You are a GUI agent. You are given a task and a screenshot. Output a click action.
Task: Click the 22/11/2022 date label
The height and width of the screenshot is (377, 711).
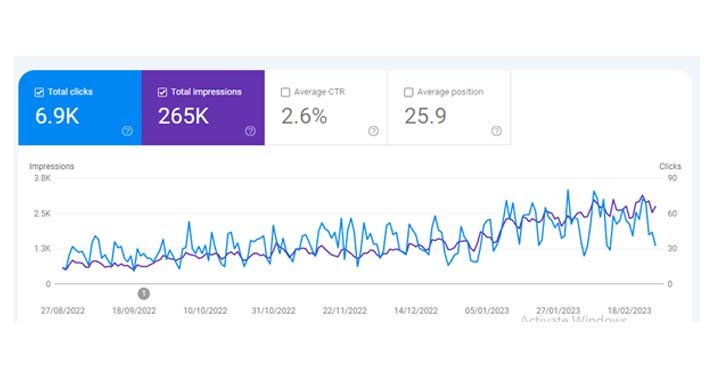345,311
